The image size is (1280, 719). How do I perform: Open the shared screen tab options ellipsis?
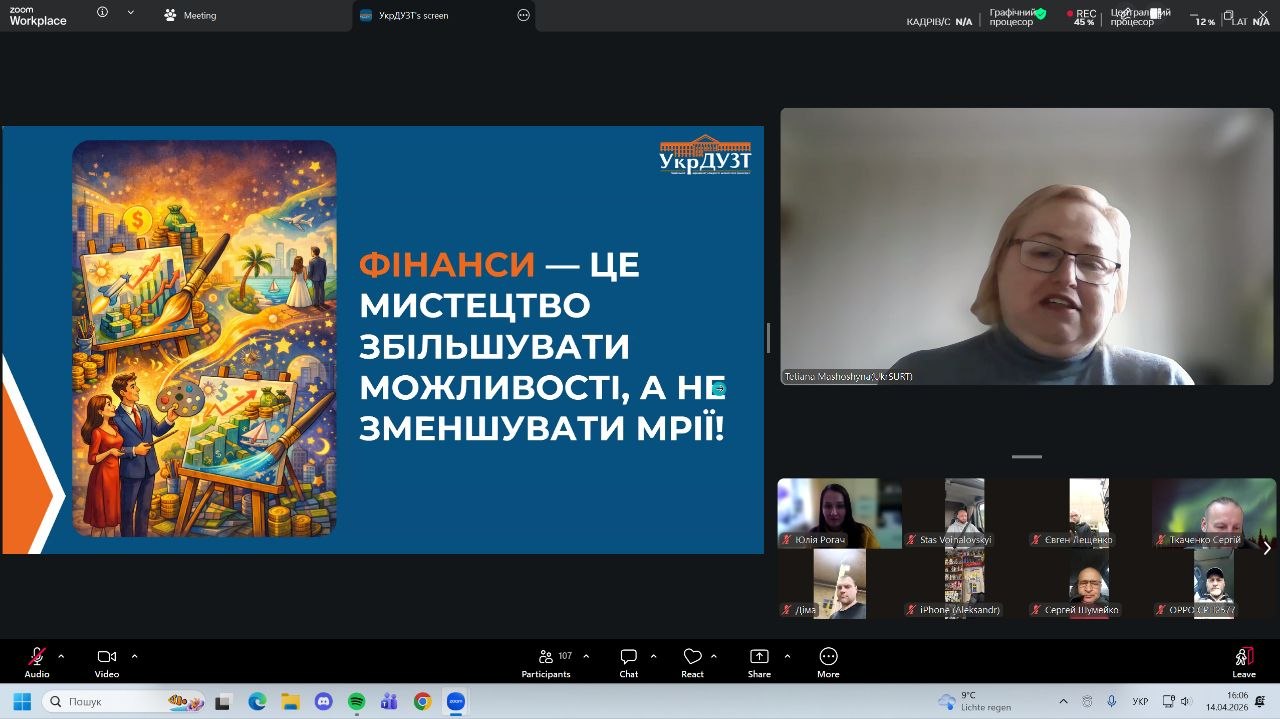coord(523,15)
